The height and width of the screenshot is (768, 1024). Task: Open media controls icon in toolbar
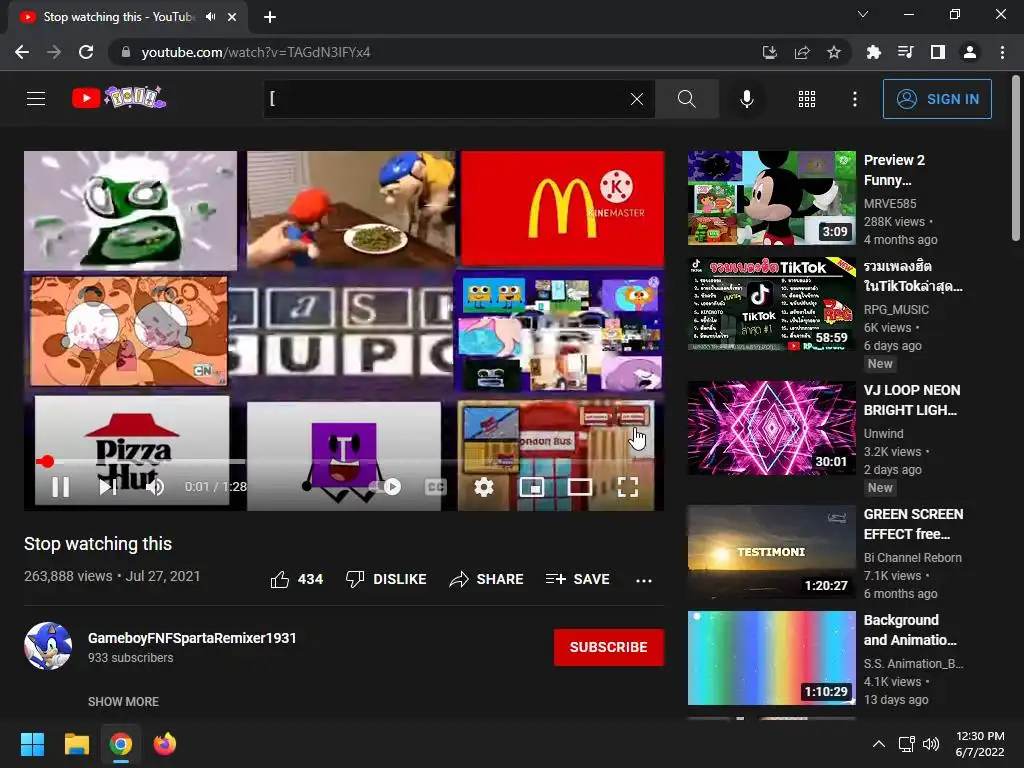coord(905,52)
